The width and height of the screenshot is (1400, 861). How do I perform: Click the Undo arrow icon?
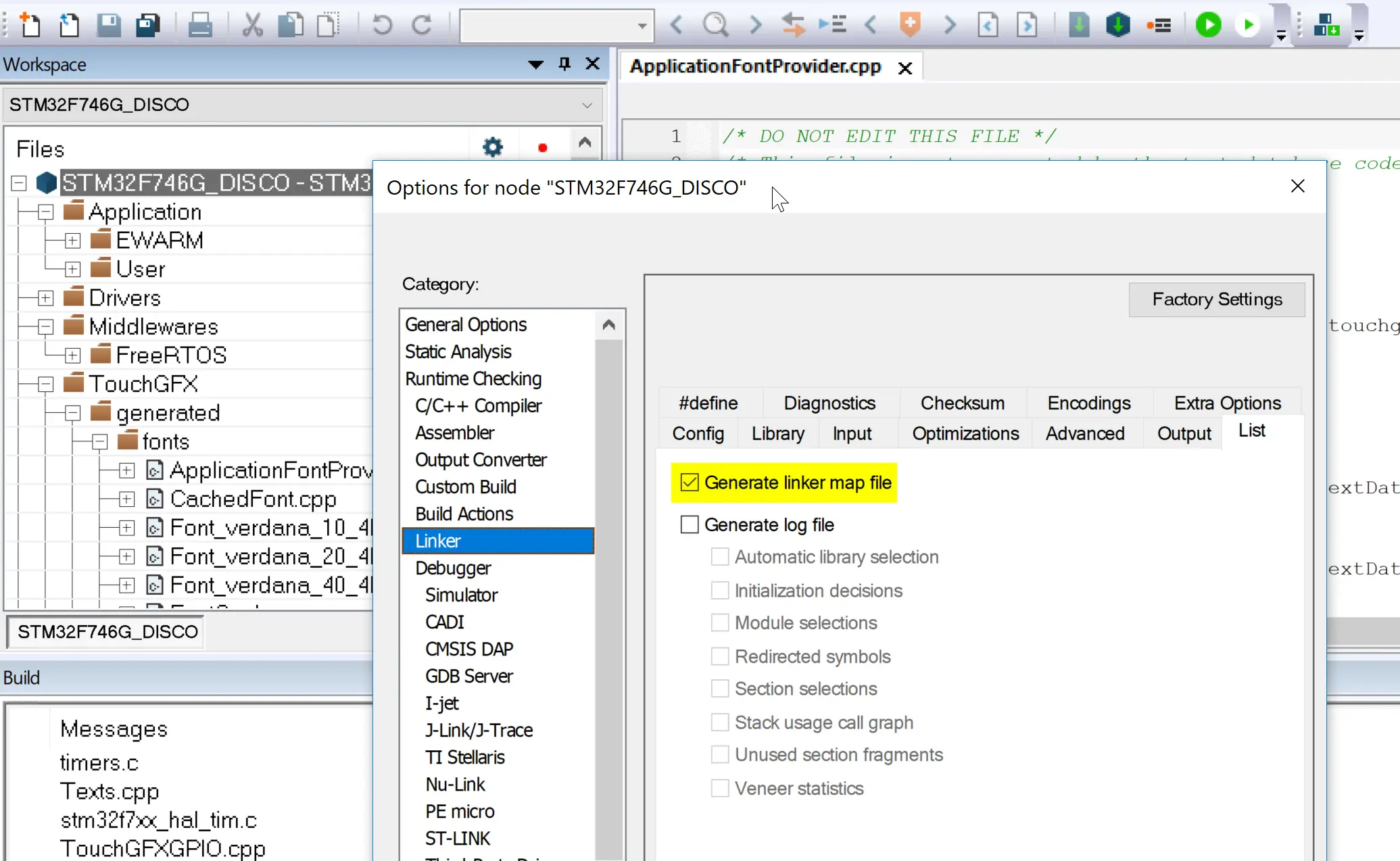pyautogui.click(x=382, y=26)
